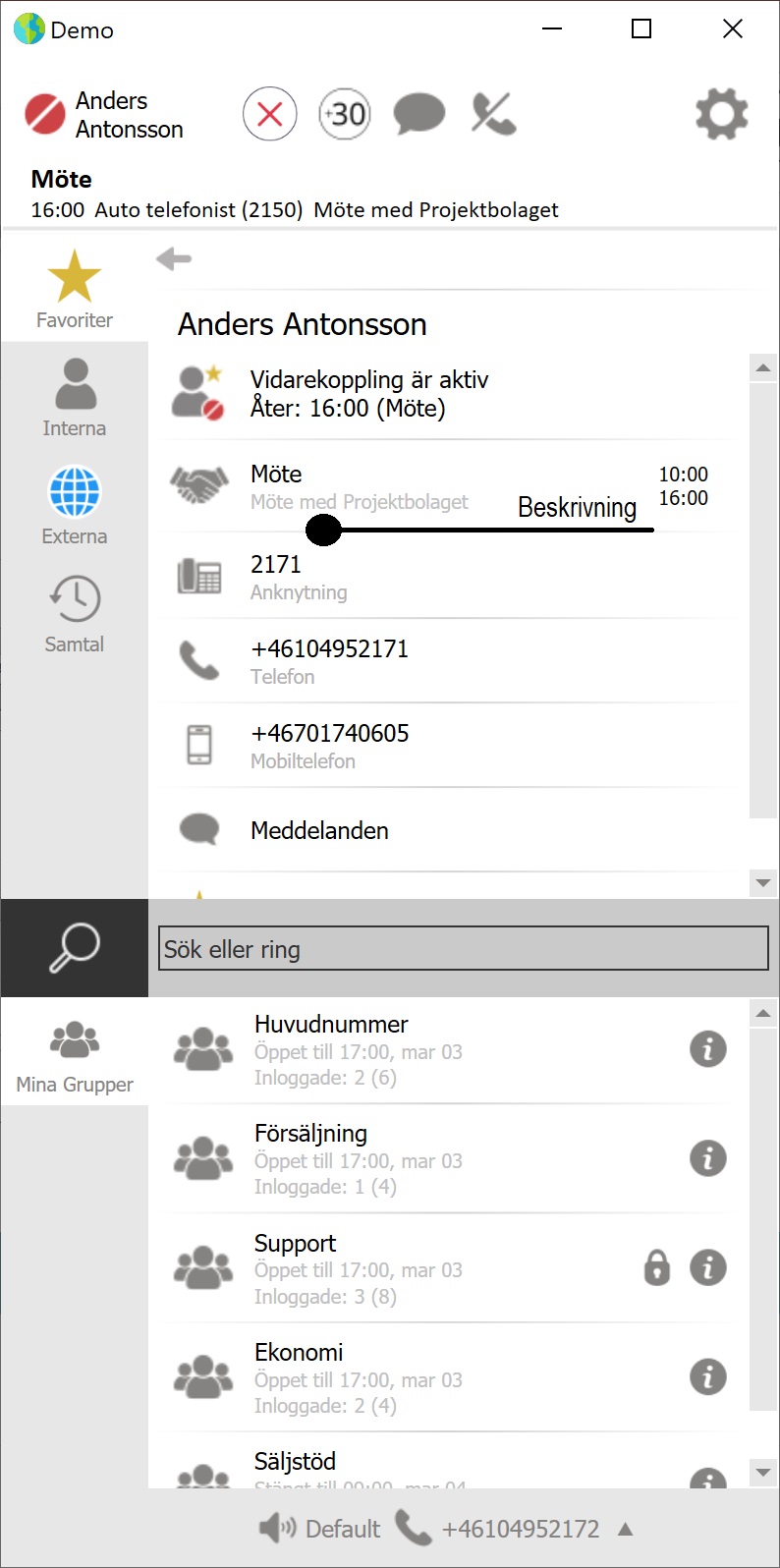This screenshot has width=780, height=1568.
Task: Open Meddelanden via its speech bubble icon
Action: click(x=199, y=829)
